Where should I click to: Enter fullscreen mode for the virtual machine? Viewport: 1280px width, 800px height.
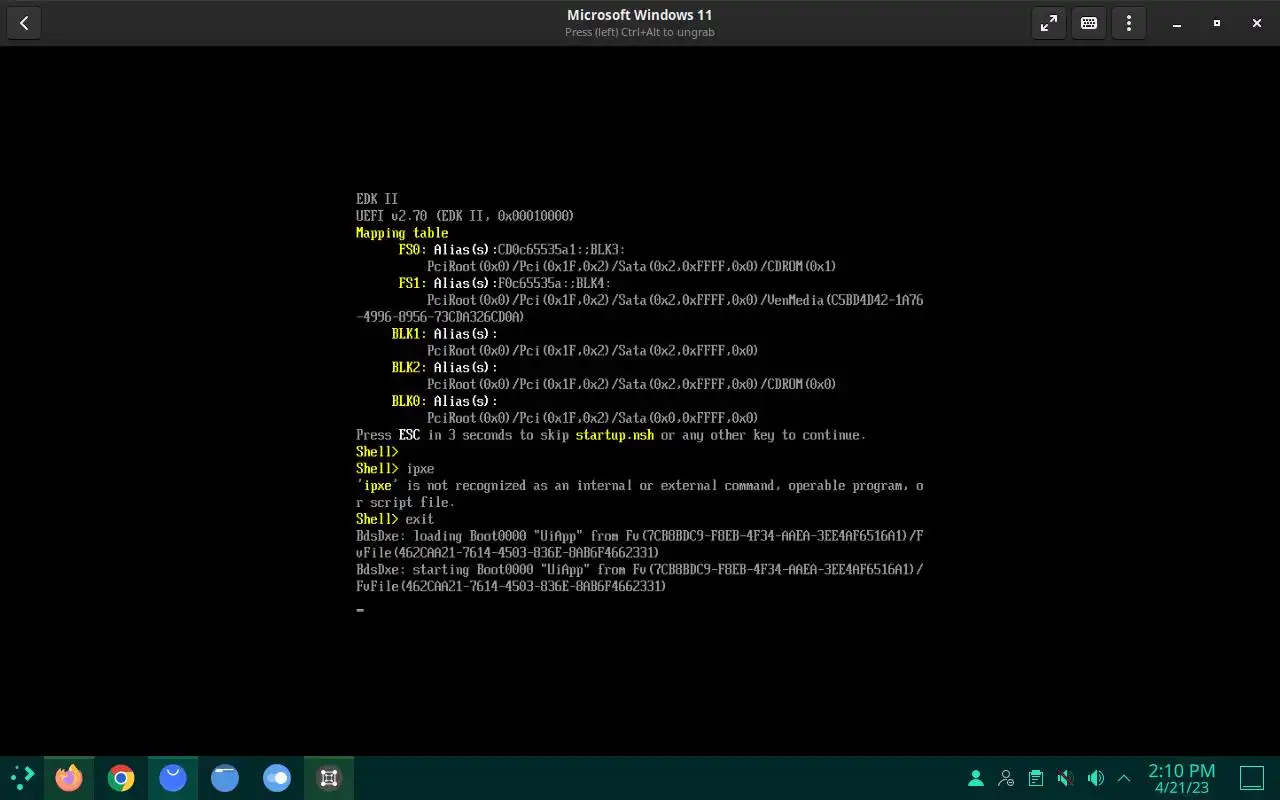click(x=1049, y=23)
